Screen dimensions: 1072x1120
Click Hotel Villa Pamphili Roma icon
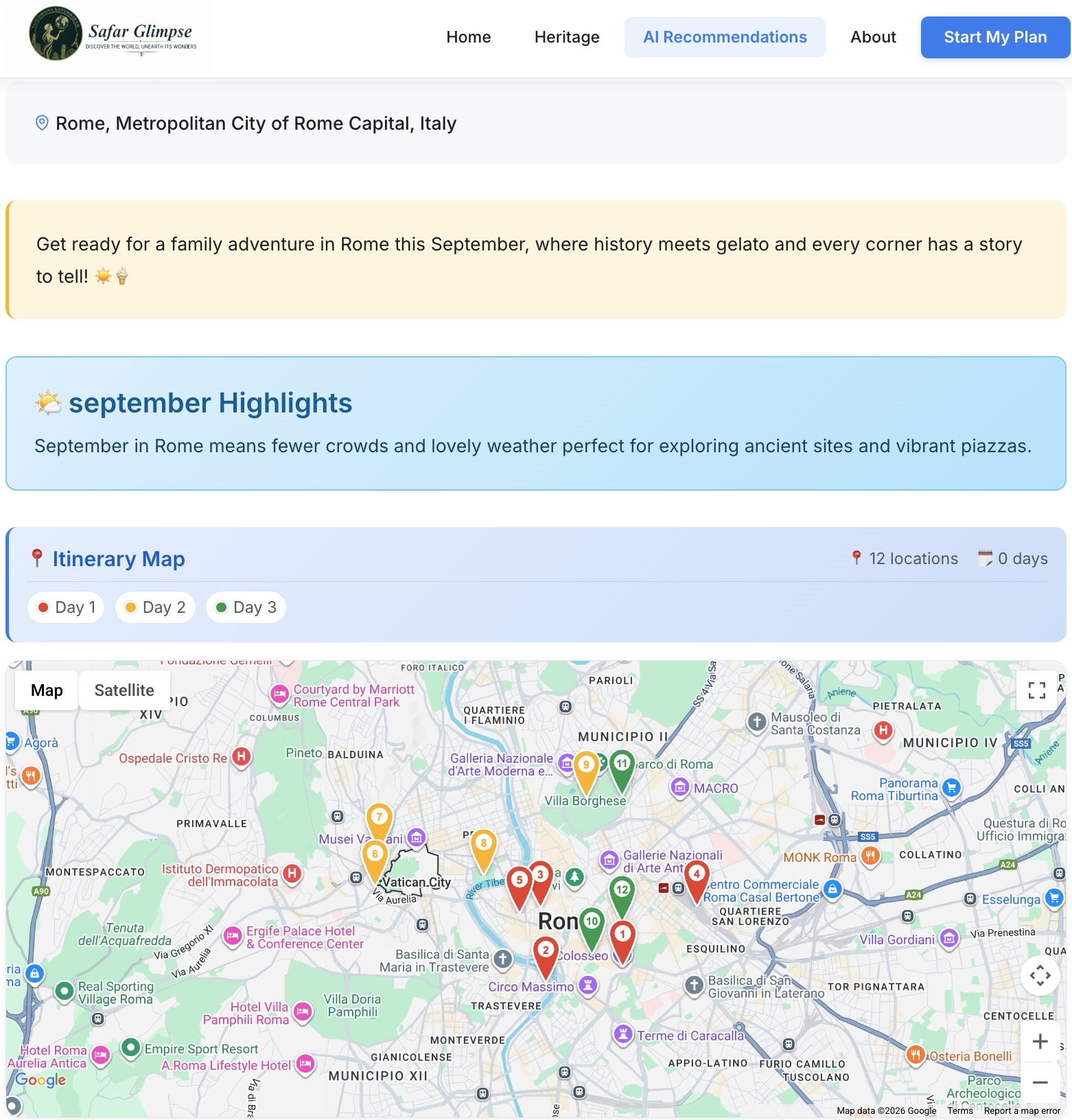pos(303,1012)
